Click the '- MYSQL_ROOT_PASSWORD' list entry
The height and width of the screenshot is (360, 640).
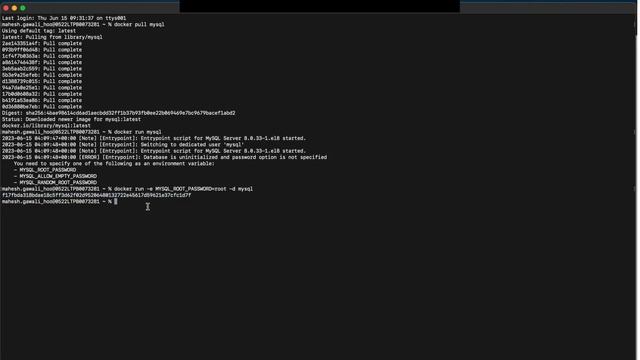pyautogui.click(x=45, y=170)
